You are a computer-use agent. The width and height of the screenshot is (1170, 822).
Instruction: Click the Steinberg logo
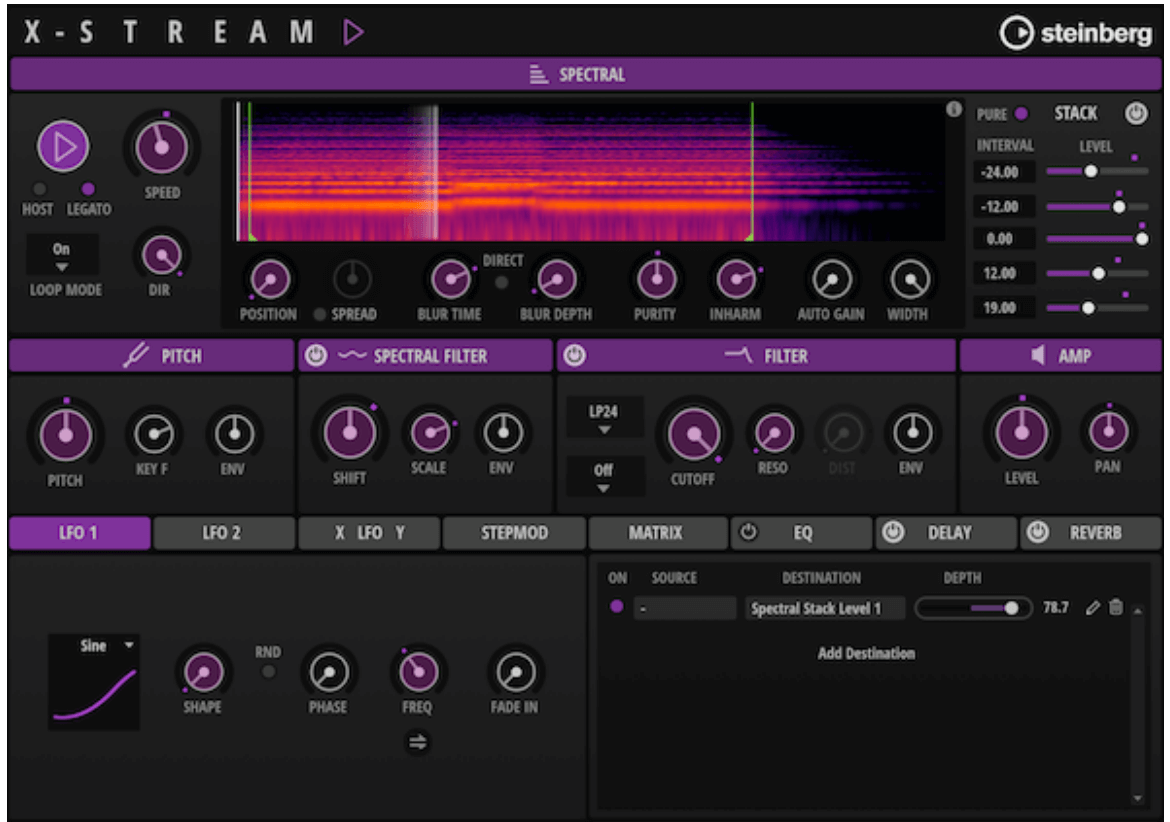coord(1075,33)
